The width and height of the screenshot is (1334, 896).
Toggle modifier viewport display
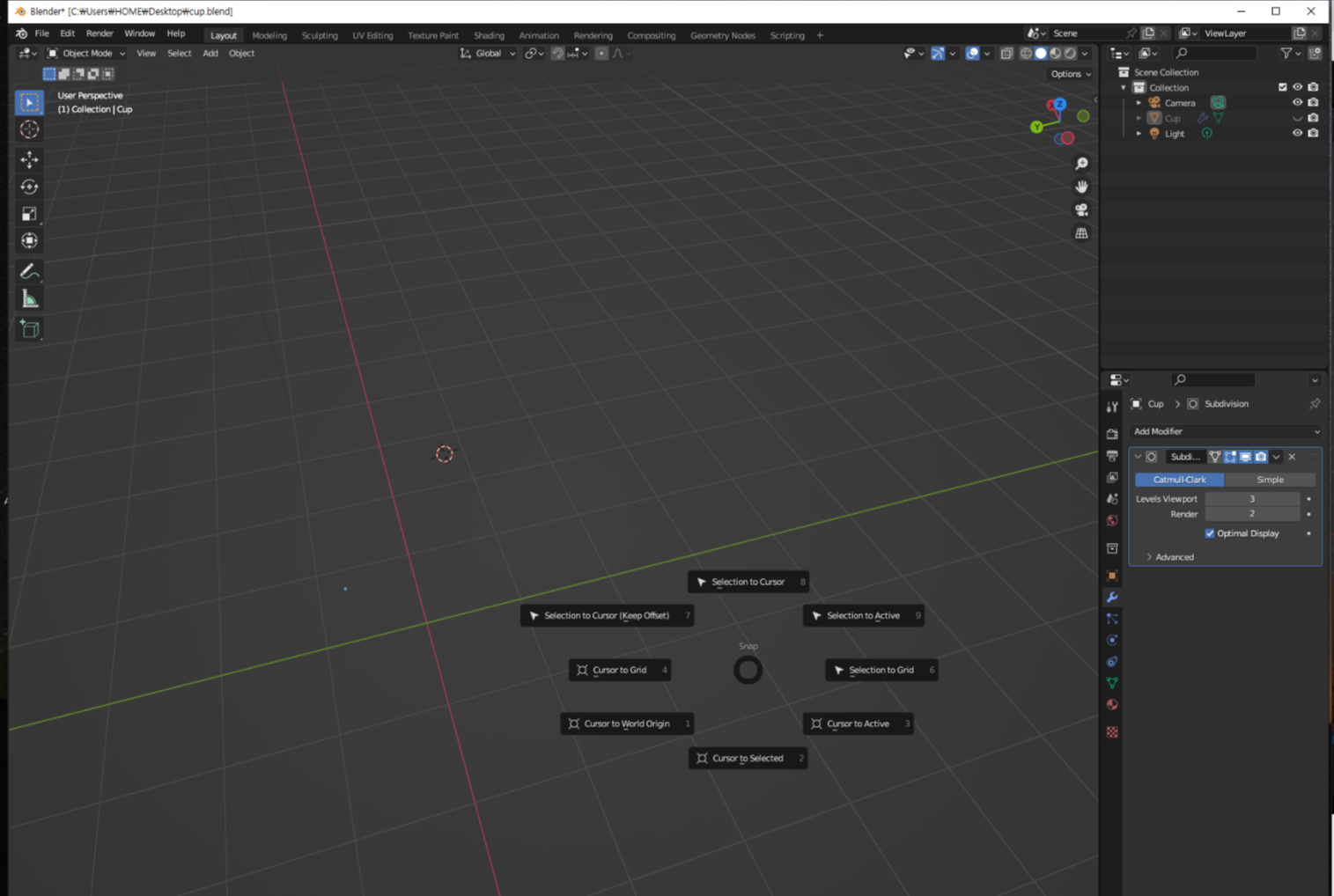[1245, 457]
